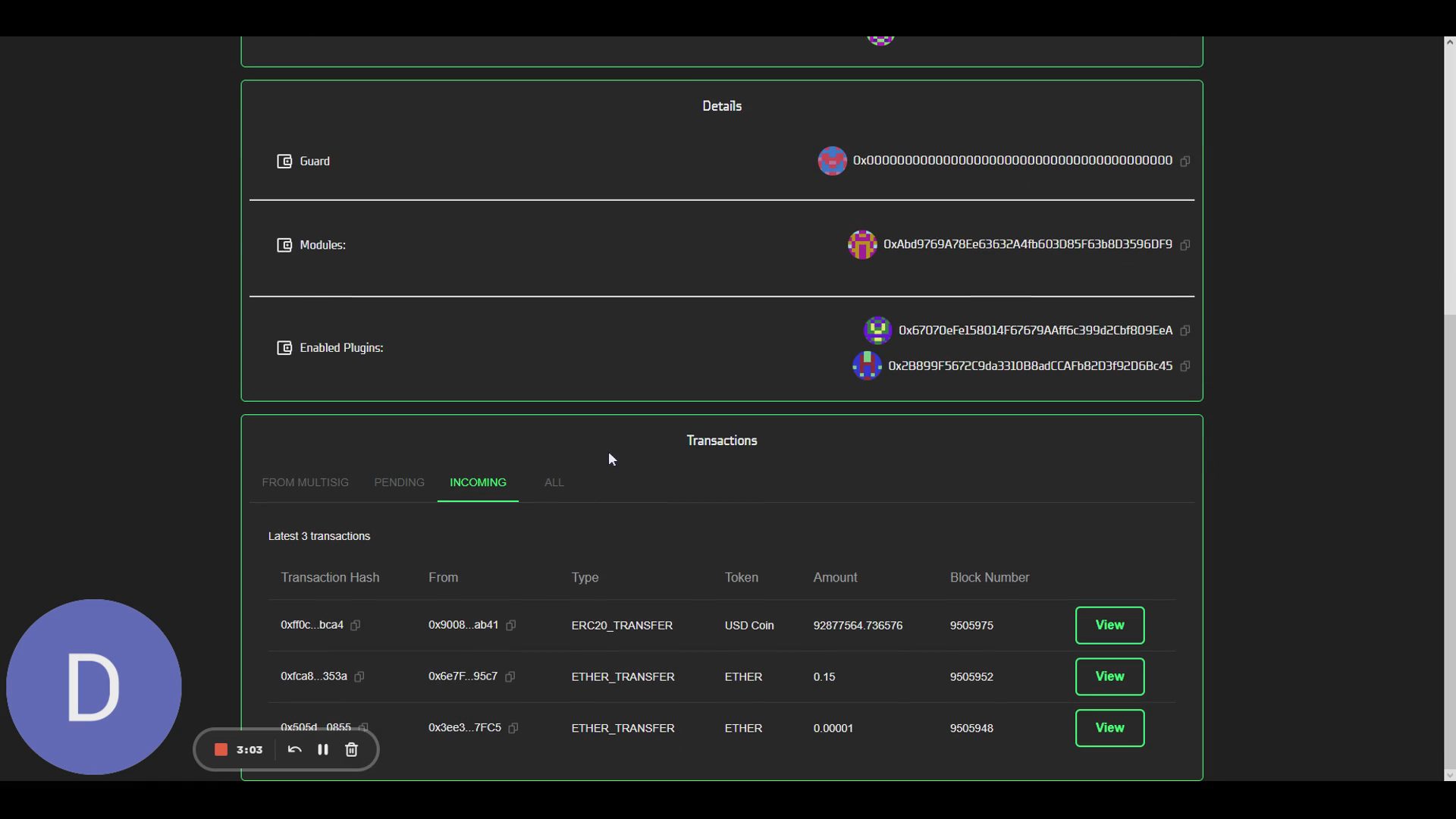
Task: Copy from address 0x3ee3...7FC5
Action: click(x=513, y=728)
